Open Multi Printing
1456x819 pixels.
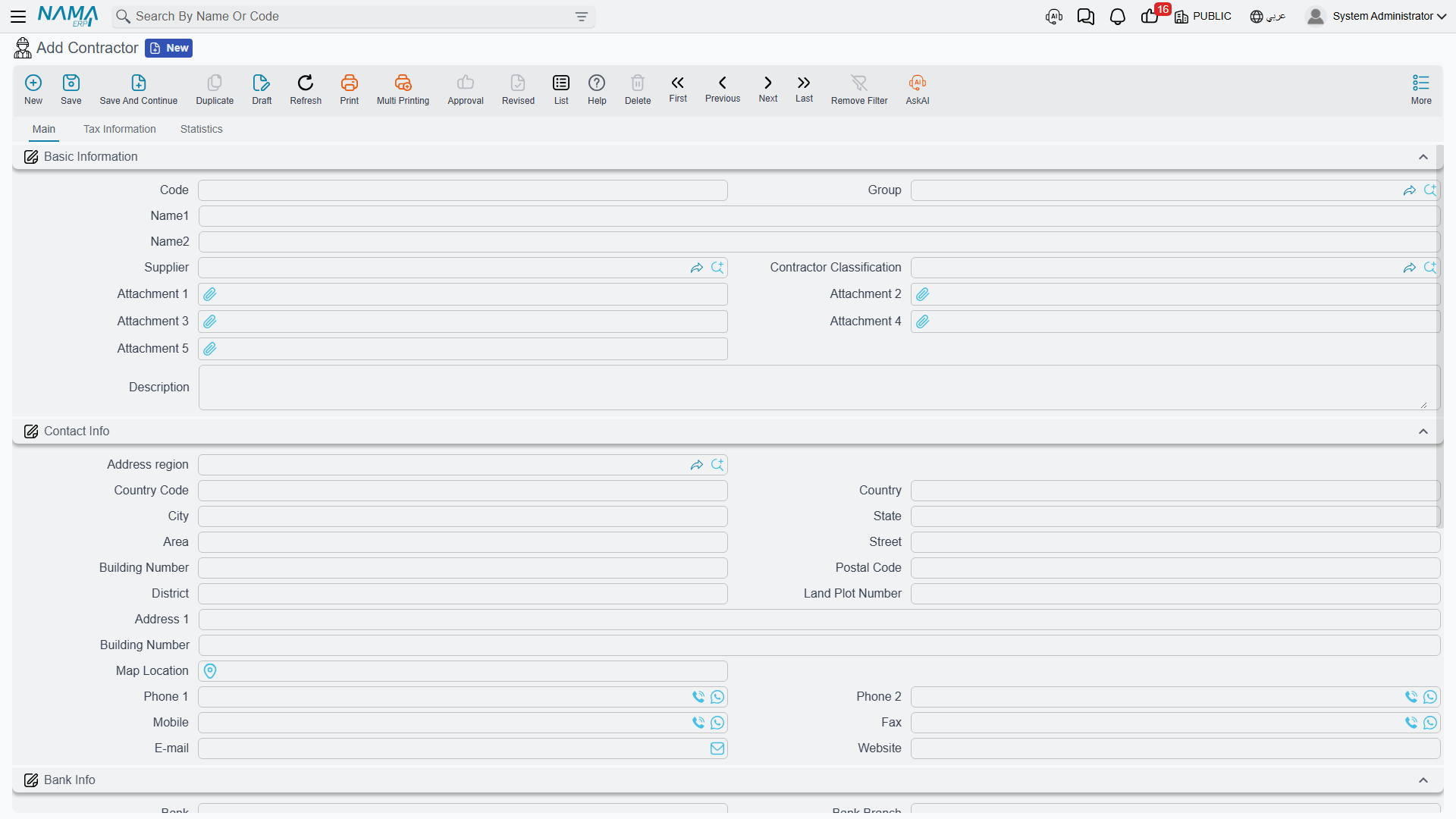pyautogui.click(x=403, y=89)
